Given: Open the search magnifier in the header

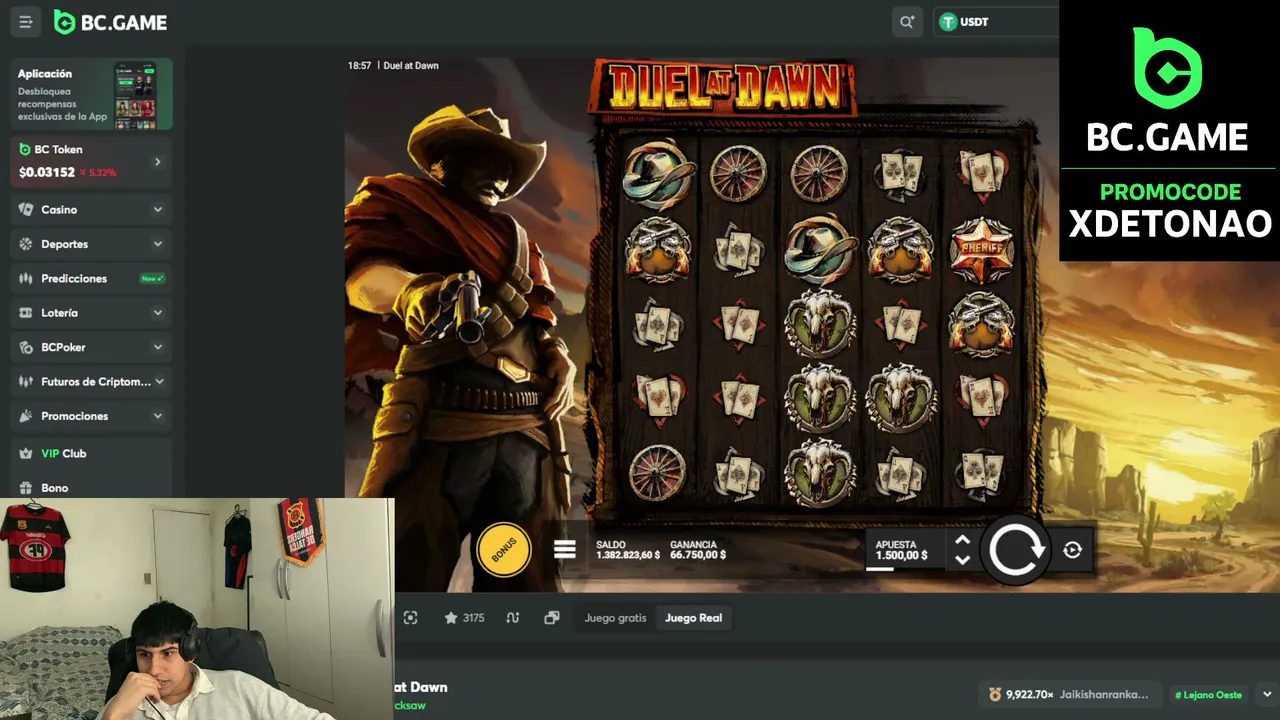Looking at the screenshot, I should 907,22.
